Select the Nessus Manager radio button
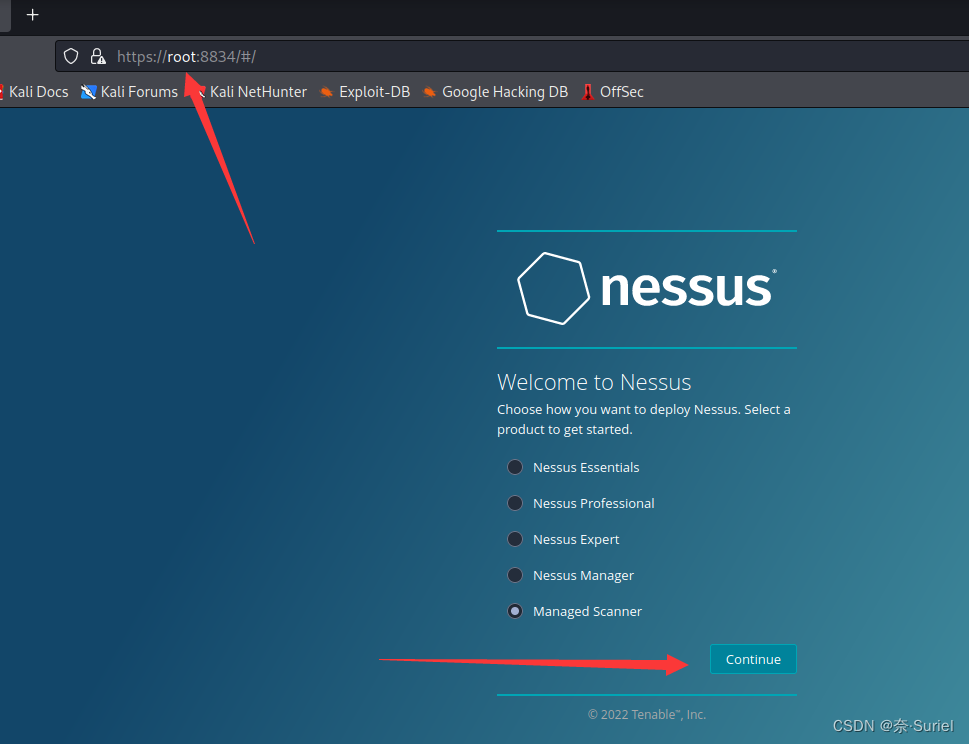This screenshot has width=969, height=744. (515, 575)
